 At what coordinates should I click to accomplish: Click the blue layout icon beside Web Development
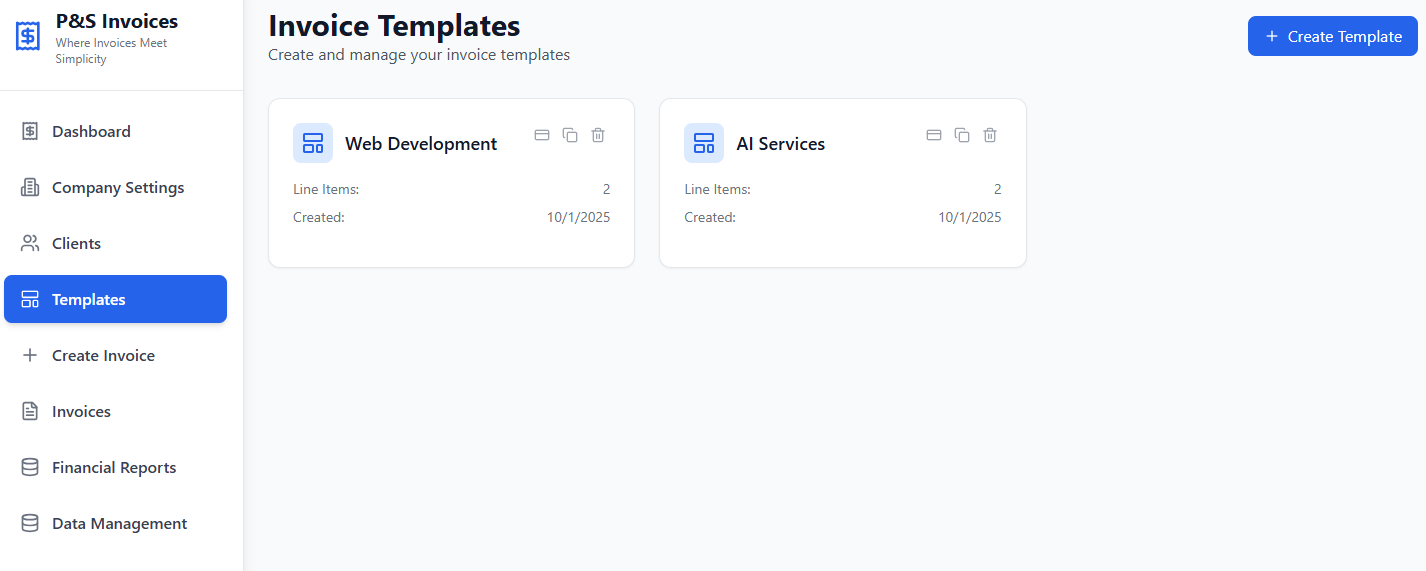[x=313, y=143]
